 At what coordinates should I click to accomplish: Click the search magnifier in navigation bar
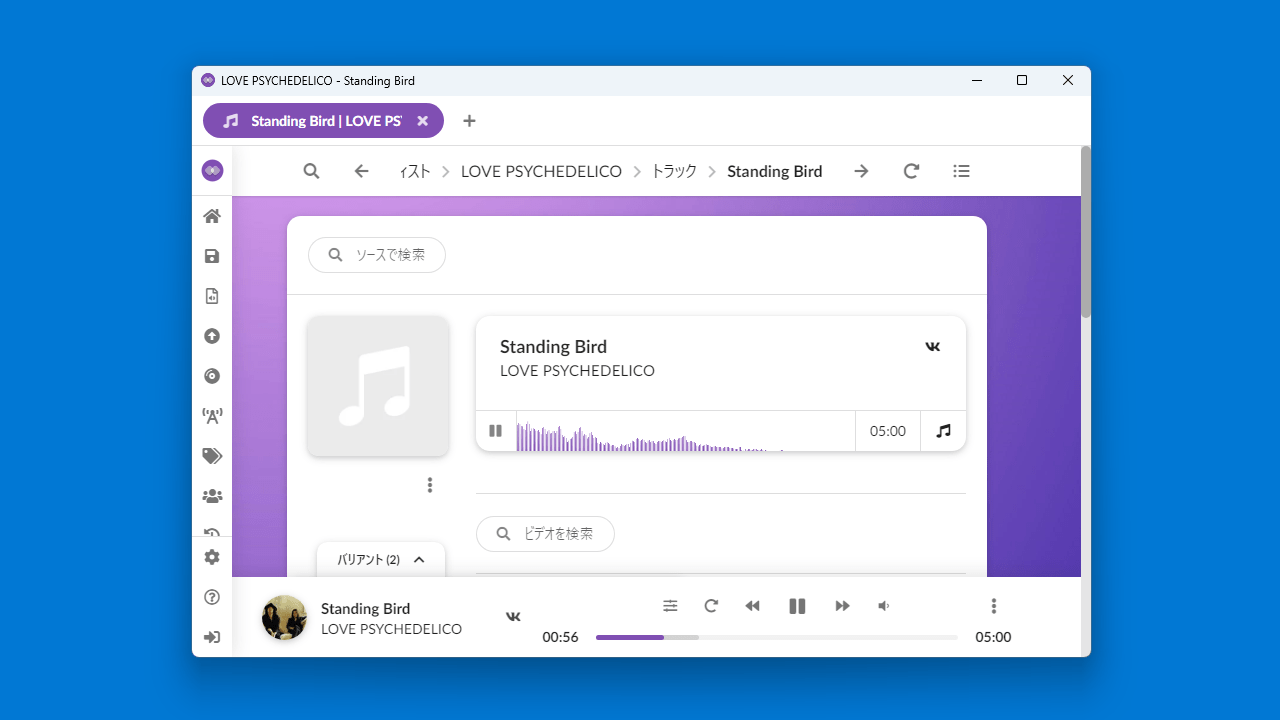(312, 171)
